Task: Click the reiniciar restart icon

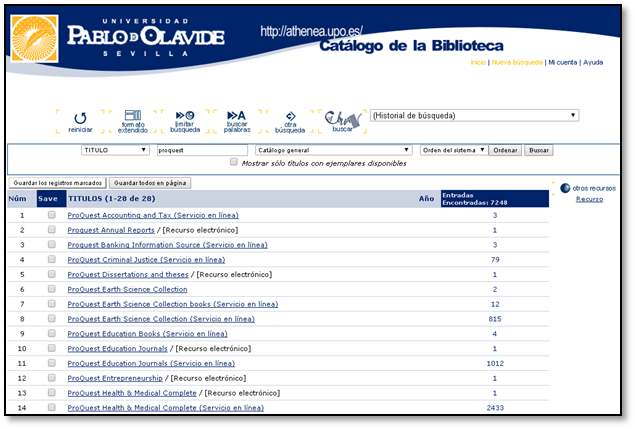Action: tap(80, 117)
